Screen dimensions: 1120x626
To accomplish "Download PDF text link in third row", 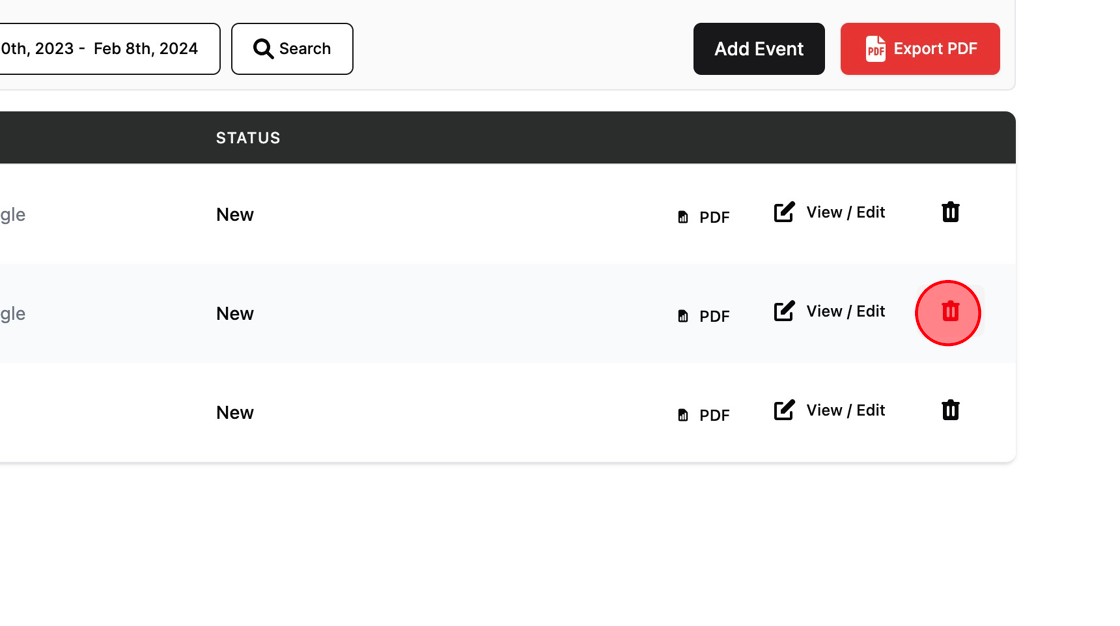I will [714, 415].
